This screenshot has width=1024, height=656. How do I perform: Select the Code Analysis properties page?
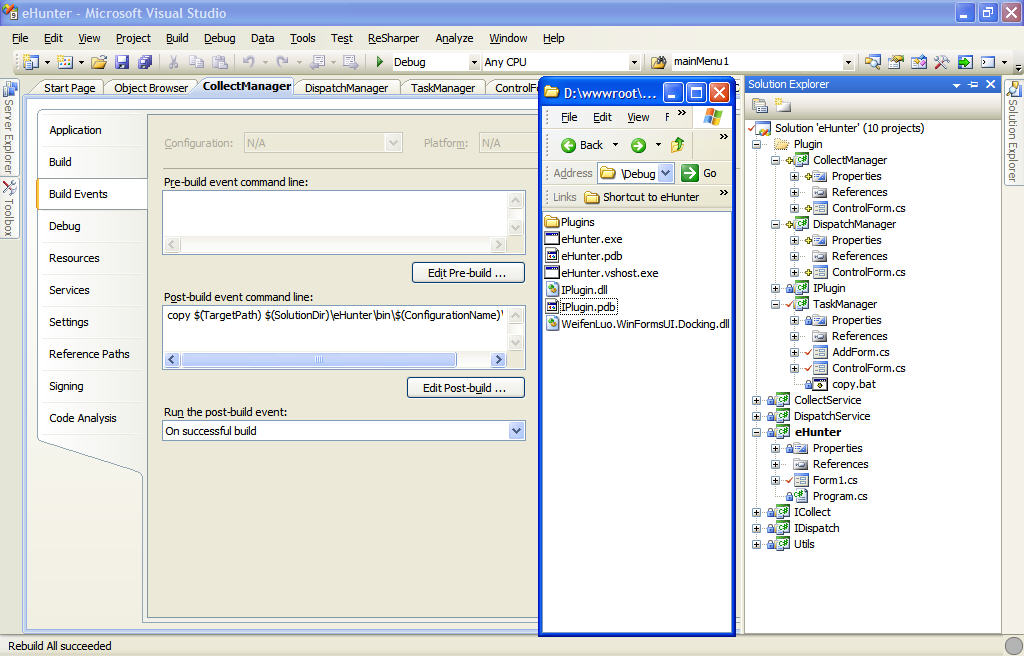click(x=83, y=418)
